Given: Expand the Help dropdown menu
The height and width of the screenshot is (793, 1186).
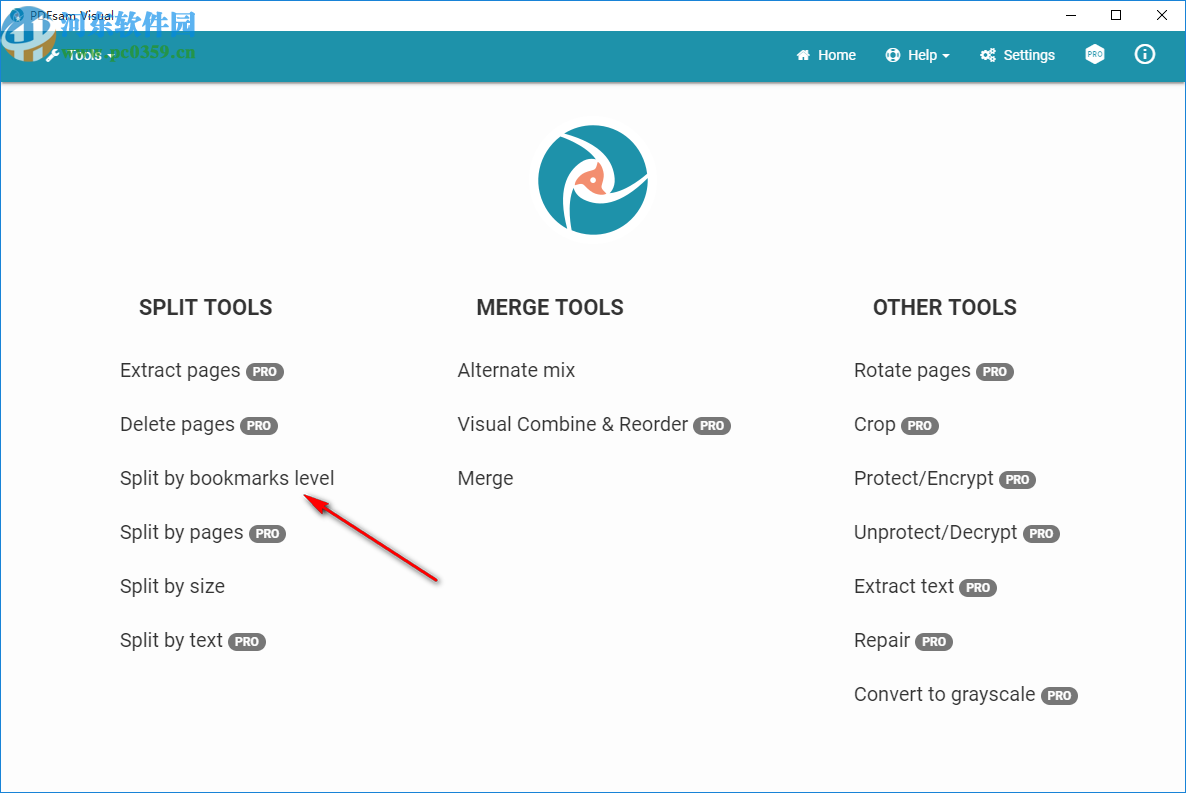Looking at the screenshot, I should (x=917, y=55).
